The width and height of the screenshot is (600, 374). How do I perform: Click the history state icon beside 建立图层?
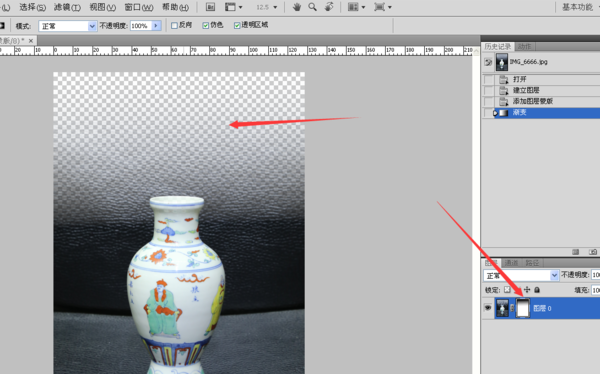tap(504, 90)
